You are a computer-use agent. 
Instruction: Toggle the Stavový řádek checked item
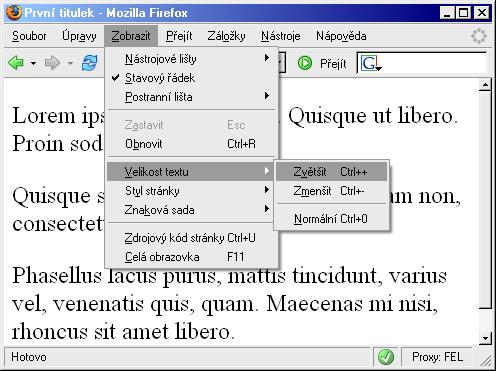[x=191, y=78]
